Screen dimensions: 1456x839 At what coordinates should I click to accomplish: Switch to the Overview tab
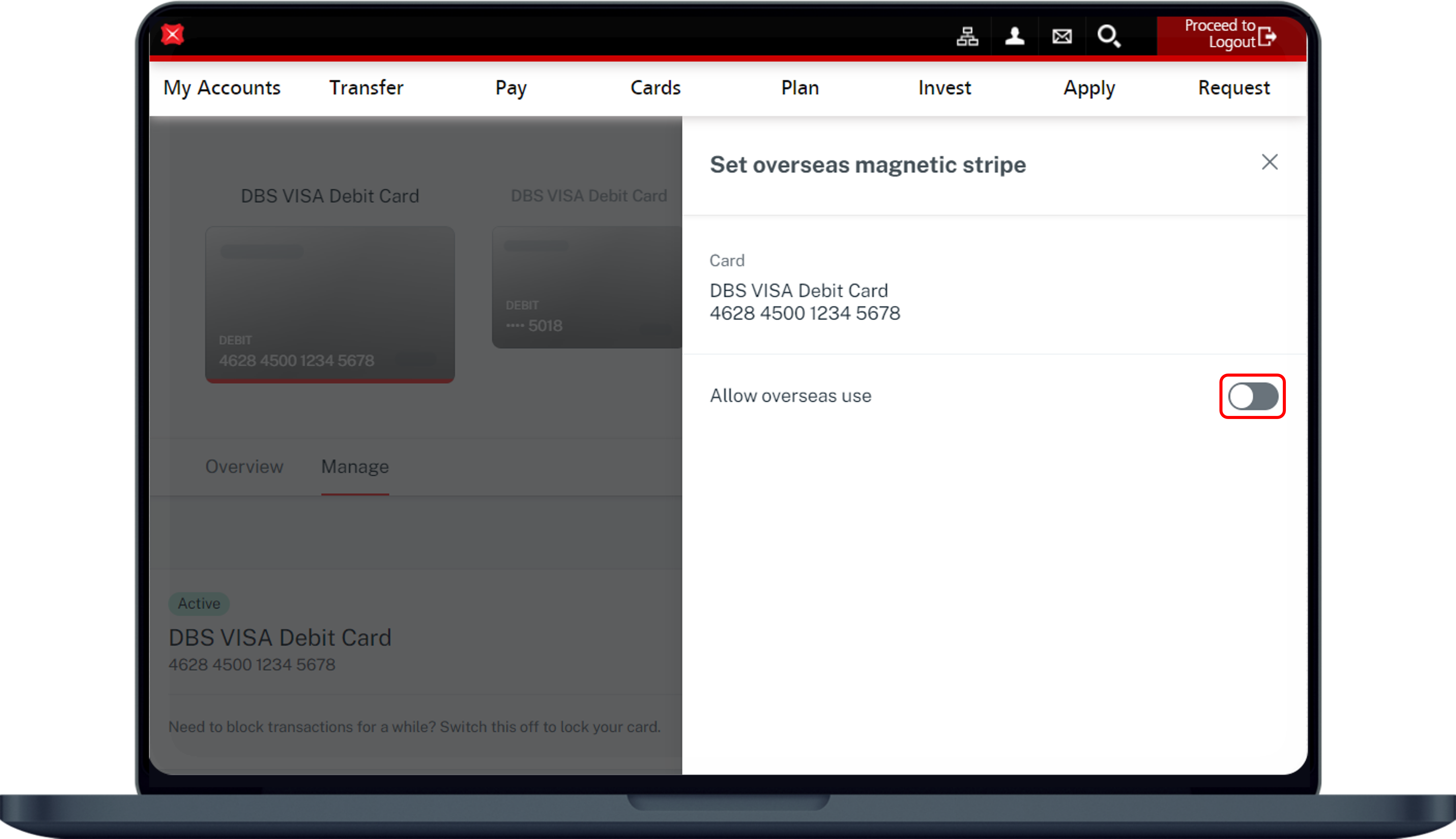pos(244,466)
